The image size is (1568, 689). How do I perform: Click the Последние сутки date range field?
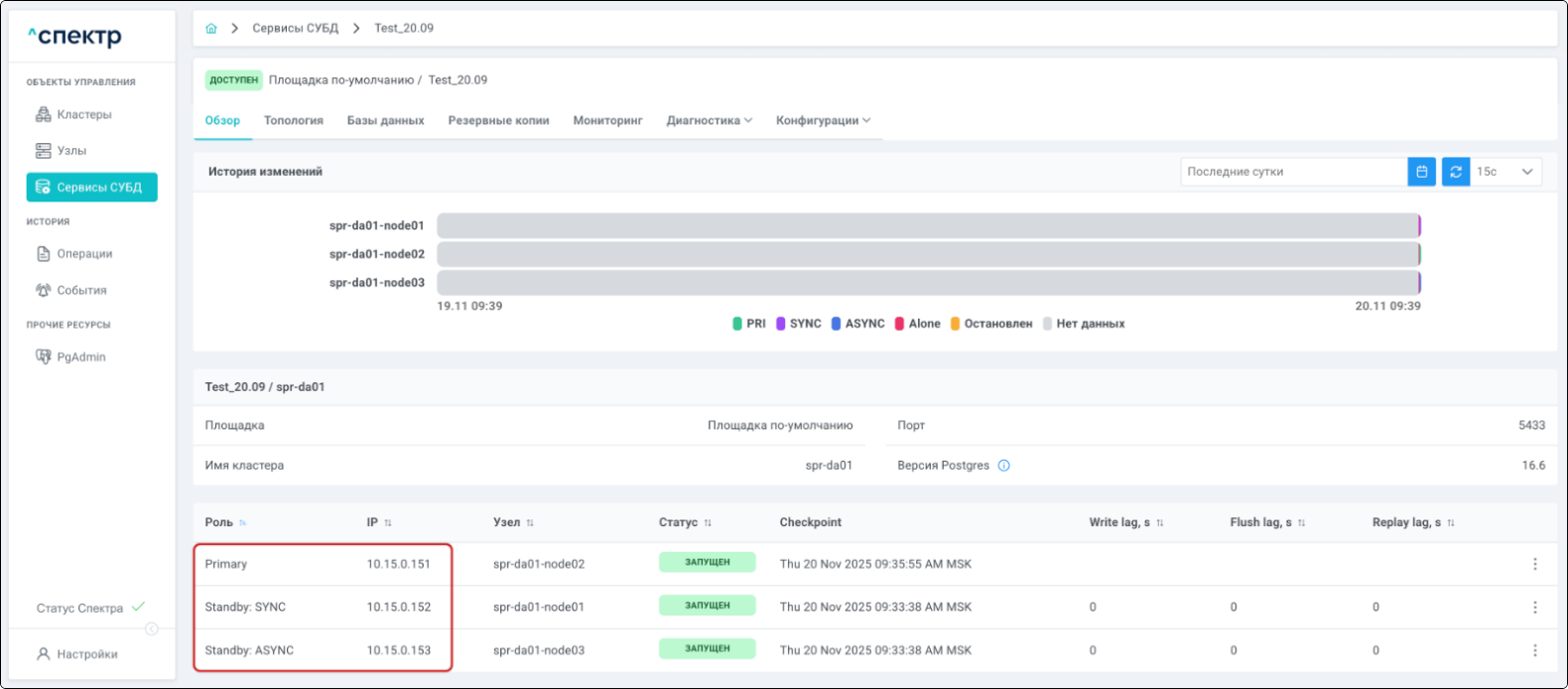tap(1292, 172)
